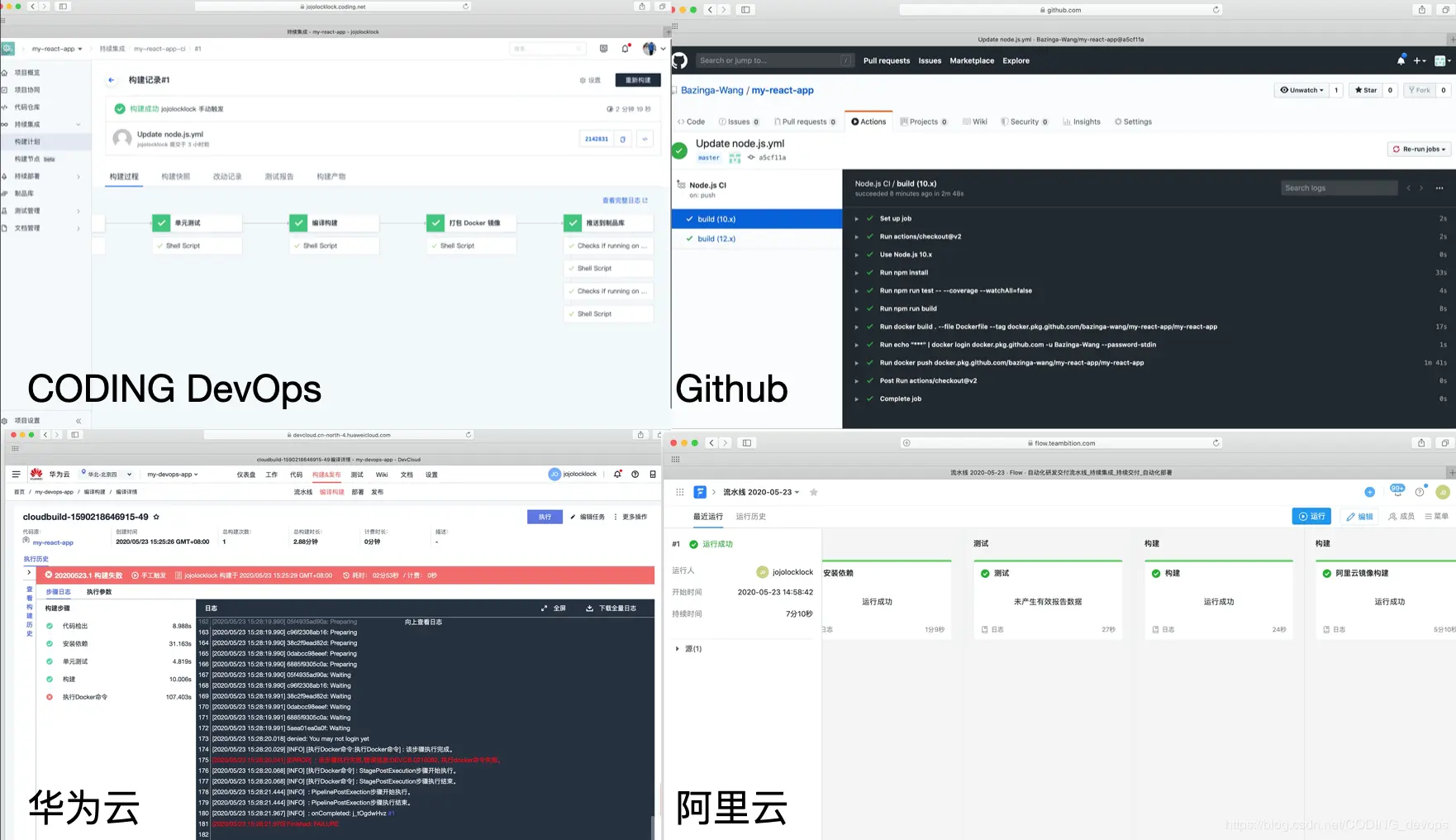Reload the github.com page in Safari
The image size is (1456, 840).
(1216, 10)
